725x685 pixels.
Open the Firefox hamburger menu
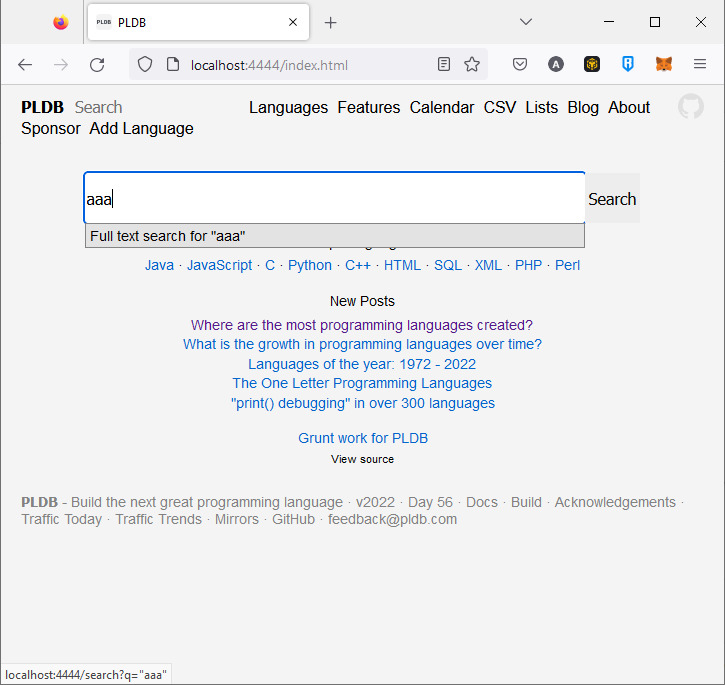(700, 64)
